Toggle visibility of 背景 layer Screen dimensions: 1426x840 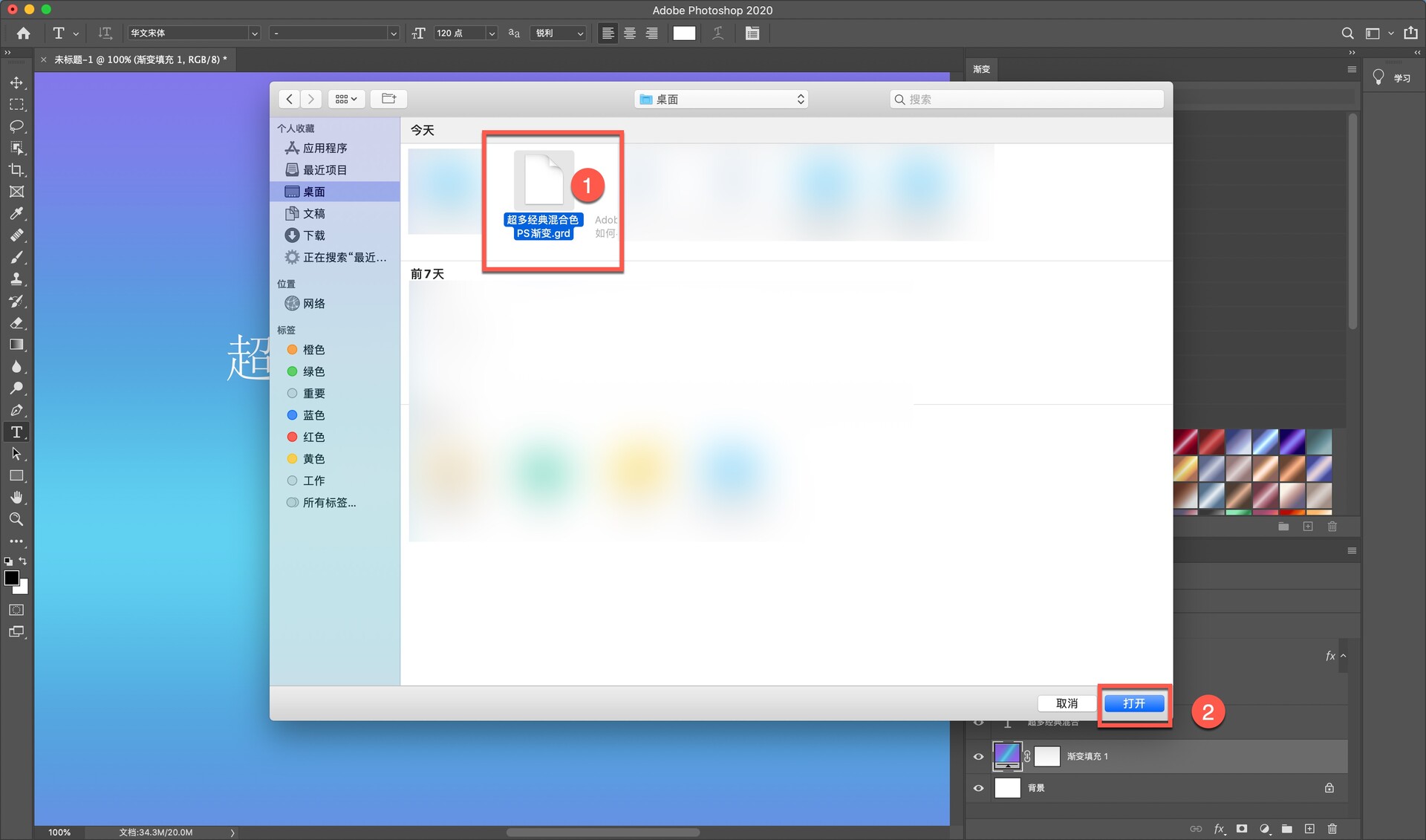(978, 788)
